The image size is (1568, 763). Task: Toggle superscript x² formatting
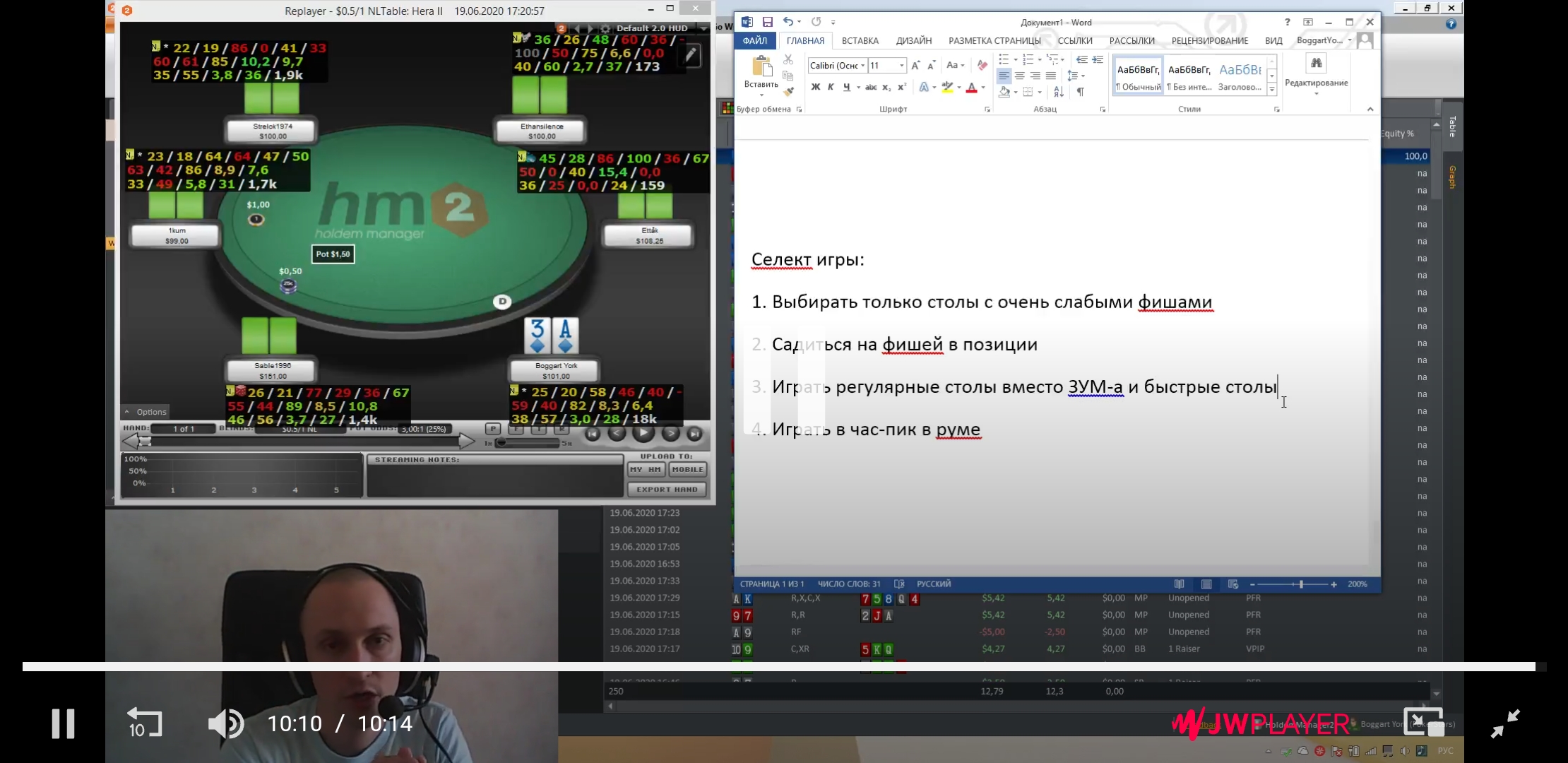pyautogui.click(x=902, y=88)
